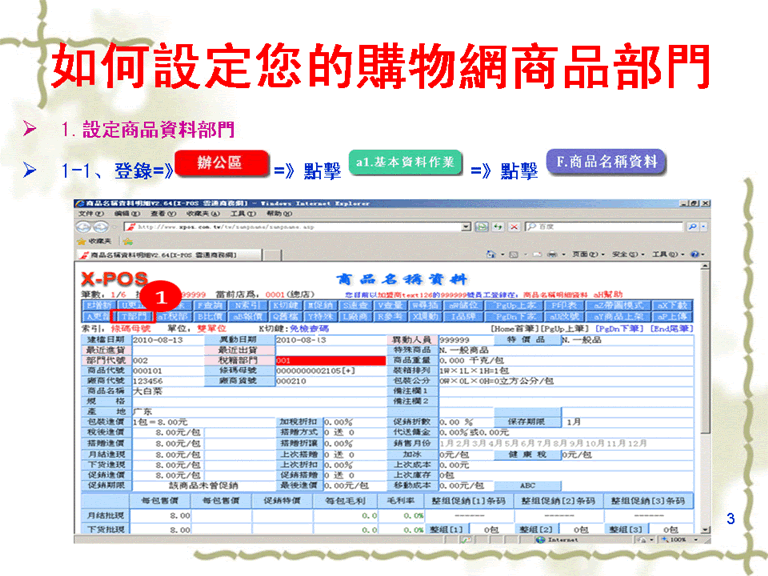Open the 页面(P) dropdown menu

[x=588, y=254]
